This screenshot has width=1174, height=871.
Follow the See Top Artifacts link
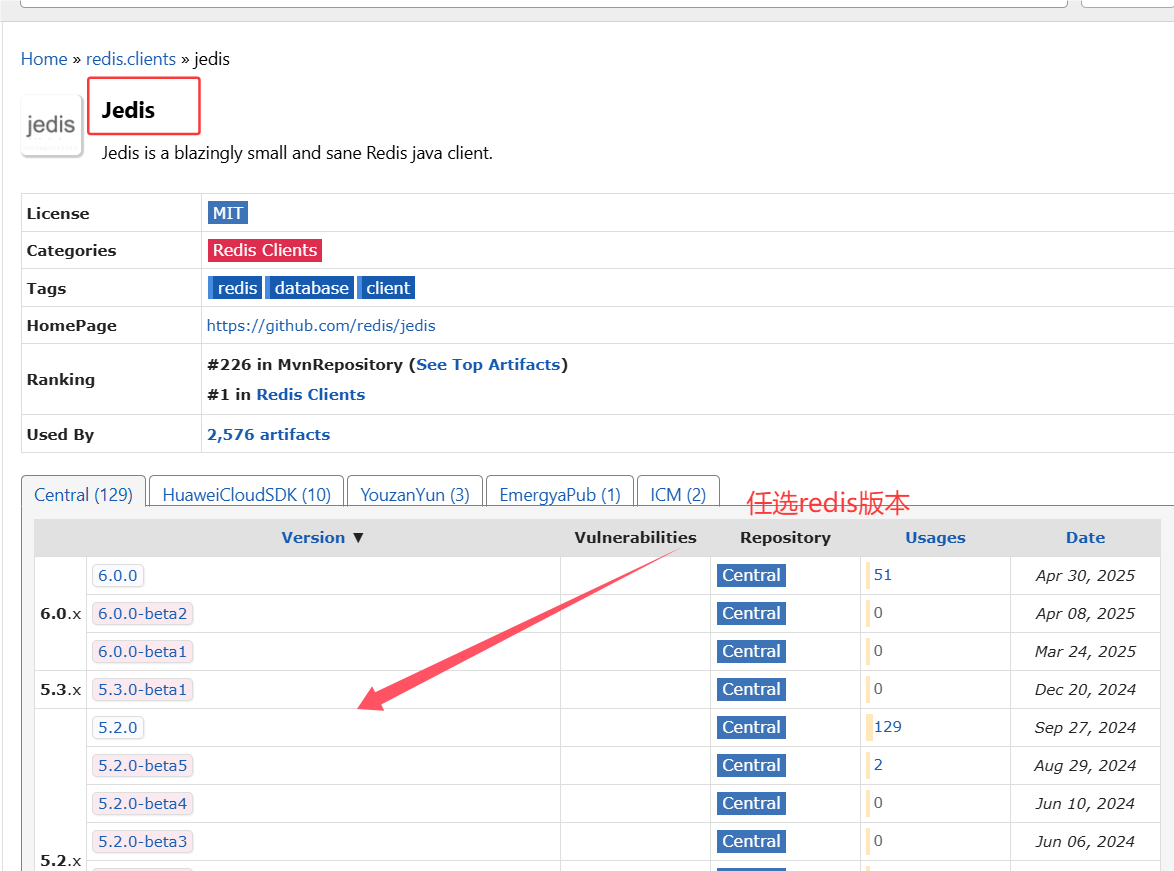488,365
